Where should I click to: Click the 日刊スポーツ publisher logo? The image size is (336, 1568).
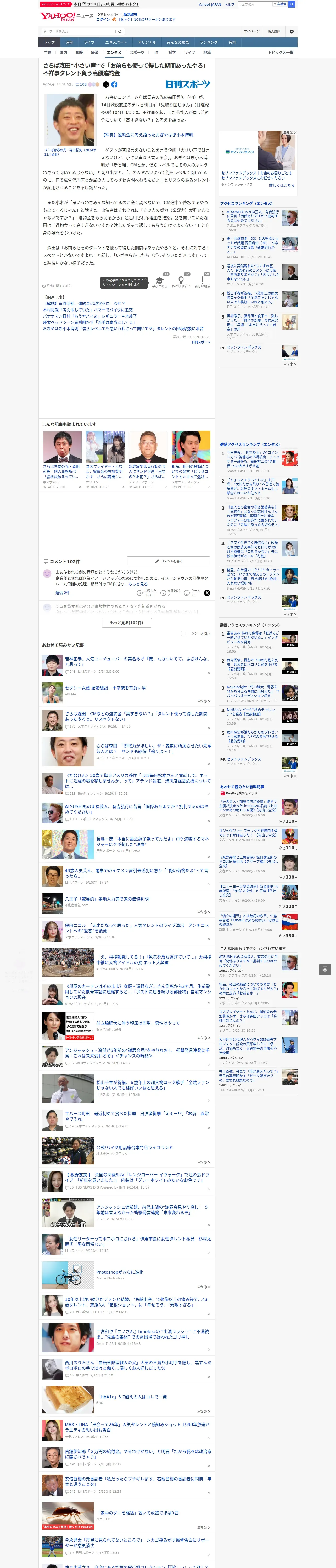(188, 85)
